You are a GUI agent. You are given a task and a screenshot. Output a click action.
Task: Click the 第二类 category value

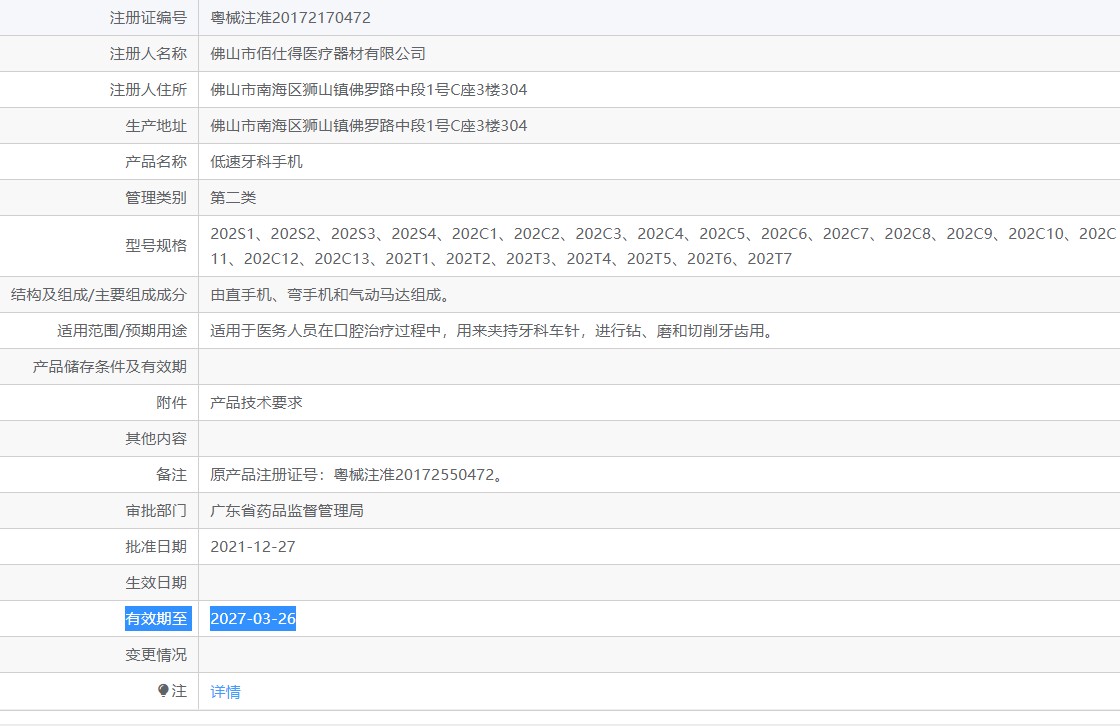233,198
